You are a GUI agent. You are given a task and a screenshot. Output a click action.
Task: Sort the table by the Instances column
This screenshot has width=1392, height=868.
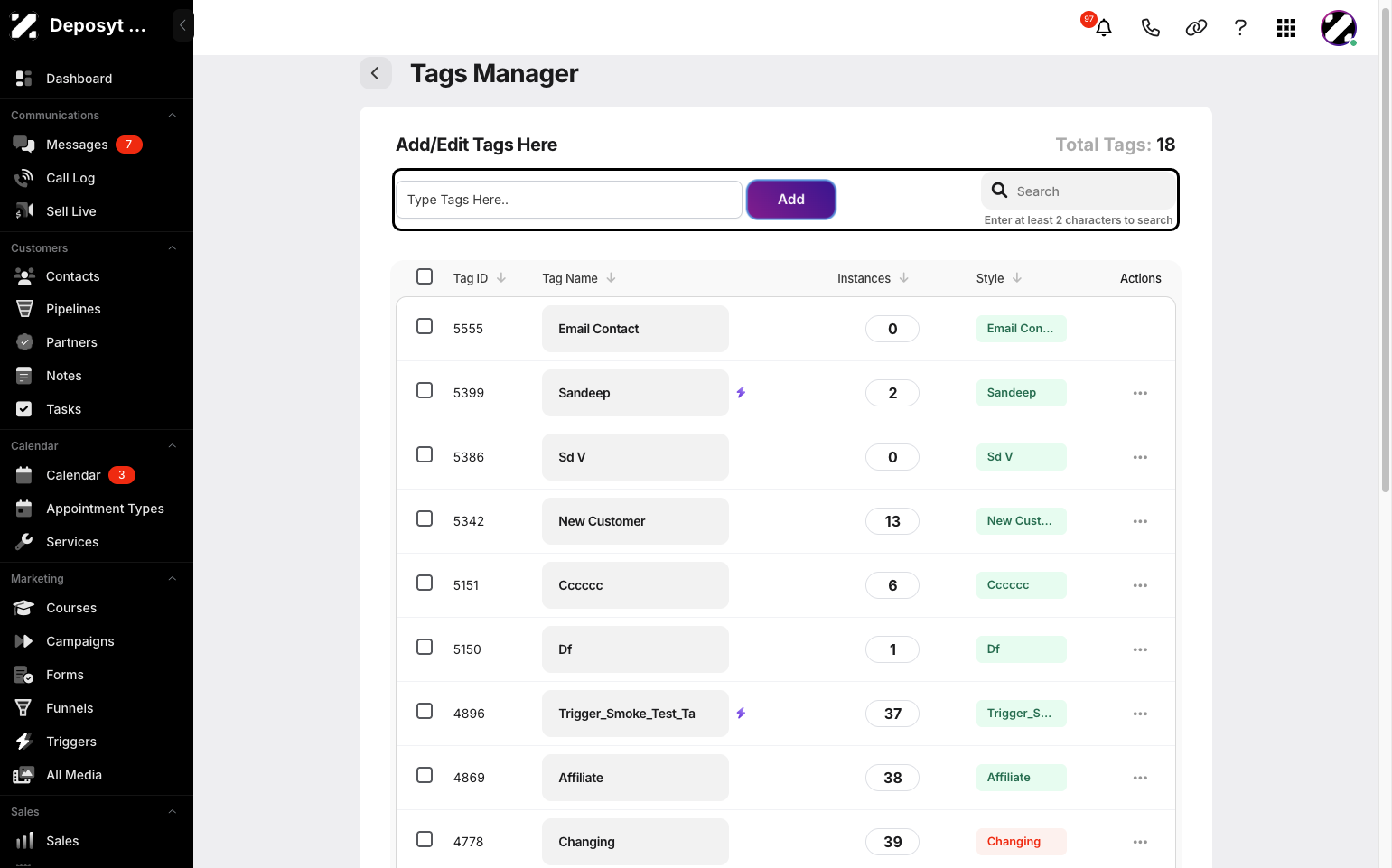click(873, 278)
